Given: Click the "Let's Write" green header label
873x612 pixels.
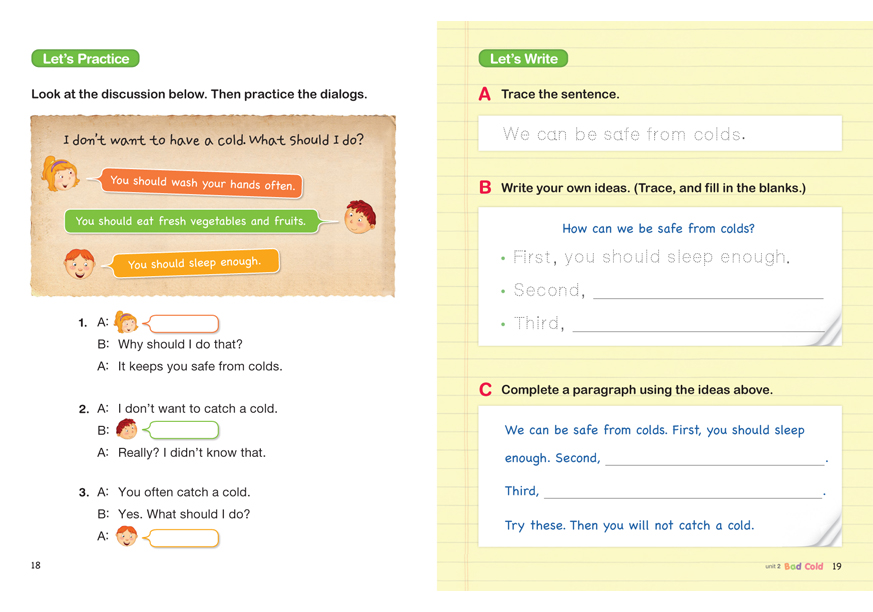Looking at the screenshot, I should pos(523,59).
